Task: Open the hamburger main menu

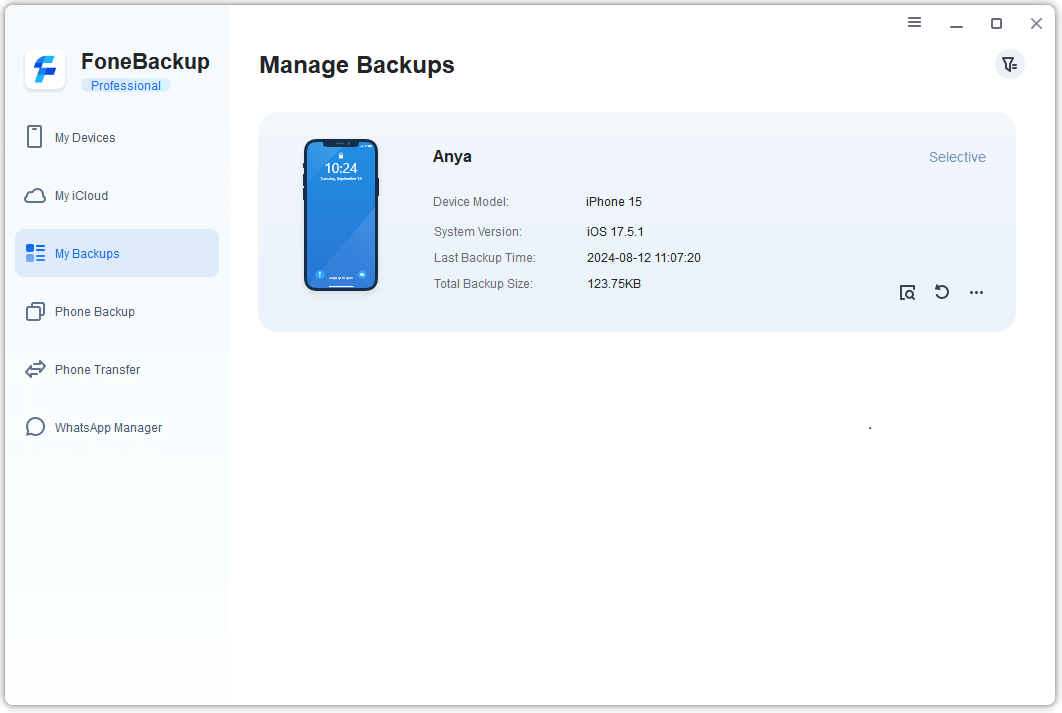Action: 914,23
